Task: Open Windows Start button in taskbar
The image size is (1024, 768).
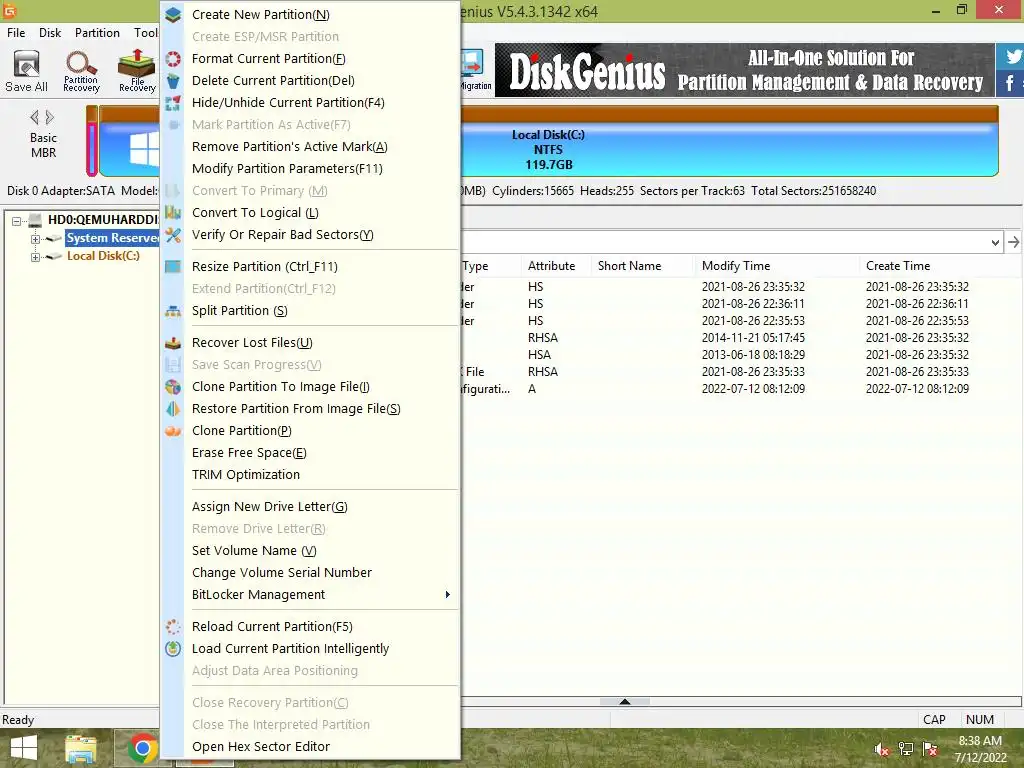Action: tap(24, 748)
